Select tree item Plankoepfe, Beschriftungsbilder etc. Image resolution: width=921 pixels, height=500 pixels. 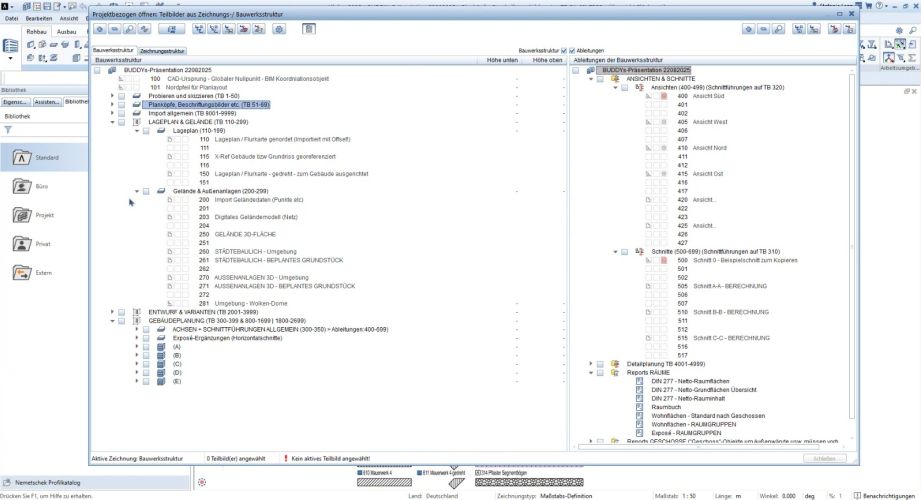click(x=208, y=104)
